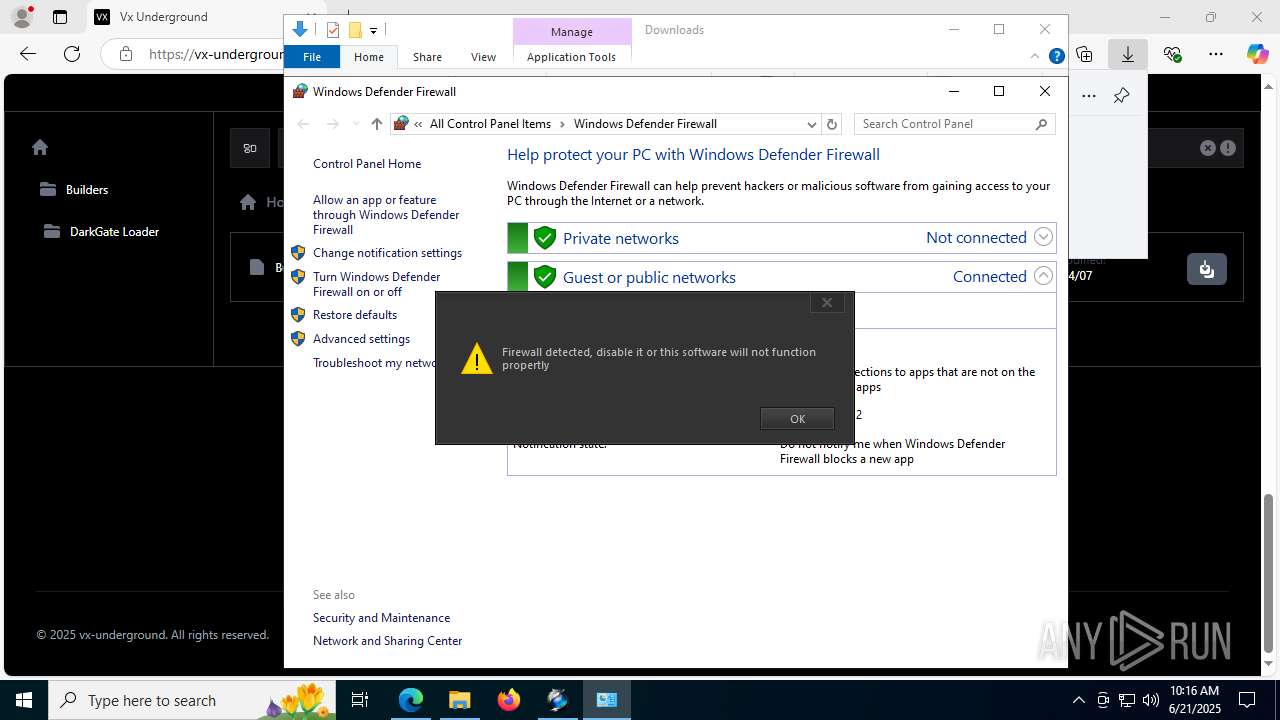Switch to Share tab in Explorer ribbon
The height and width of the screenshot is (720, 1280).
tap(427, 57)
